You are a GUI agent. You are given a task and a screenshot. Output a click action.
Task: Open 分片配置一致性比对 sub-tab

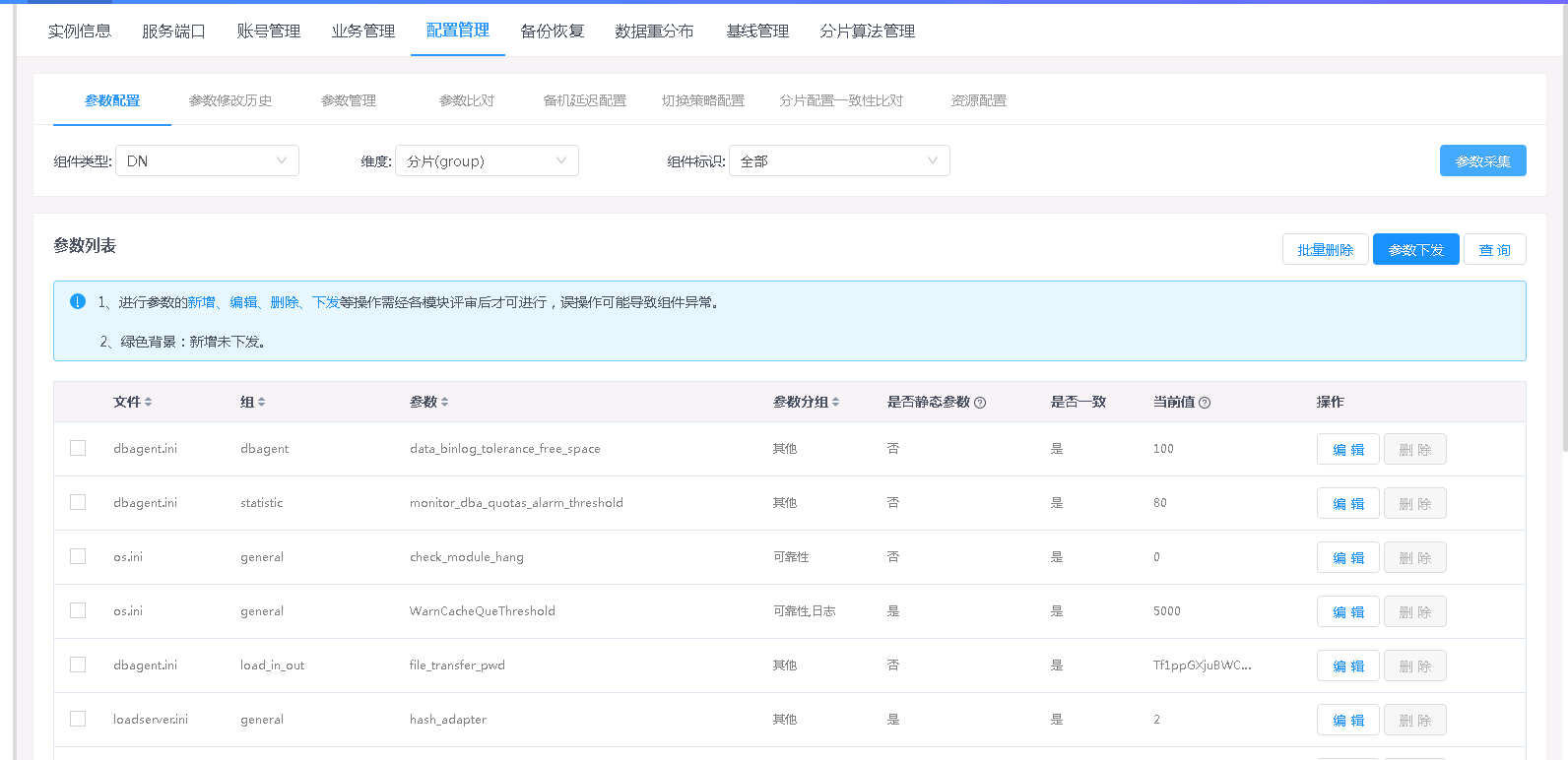[841, 100]
